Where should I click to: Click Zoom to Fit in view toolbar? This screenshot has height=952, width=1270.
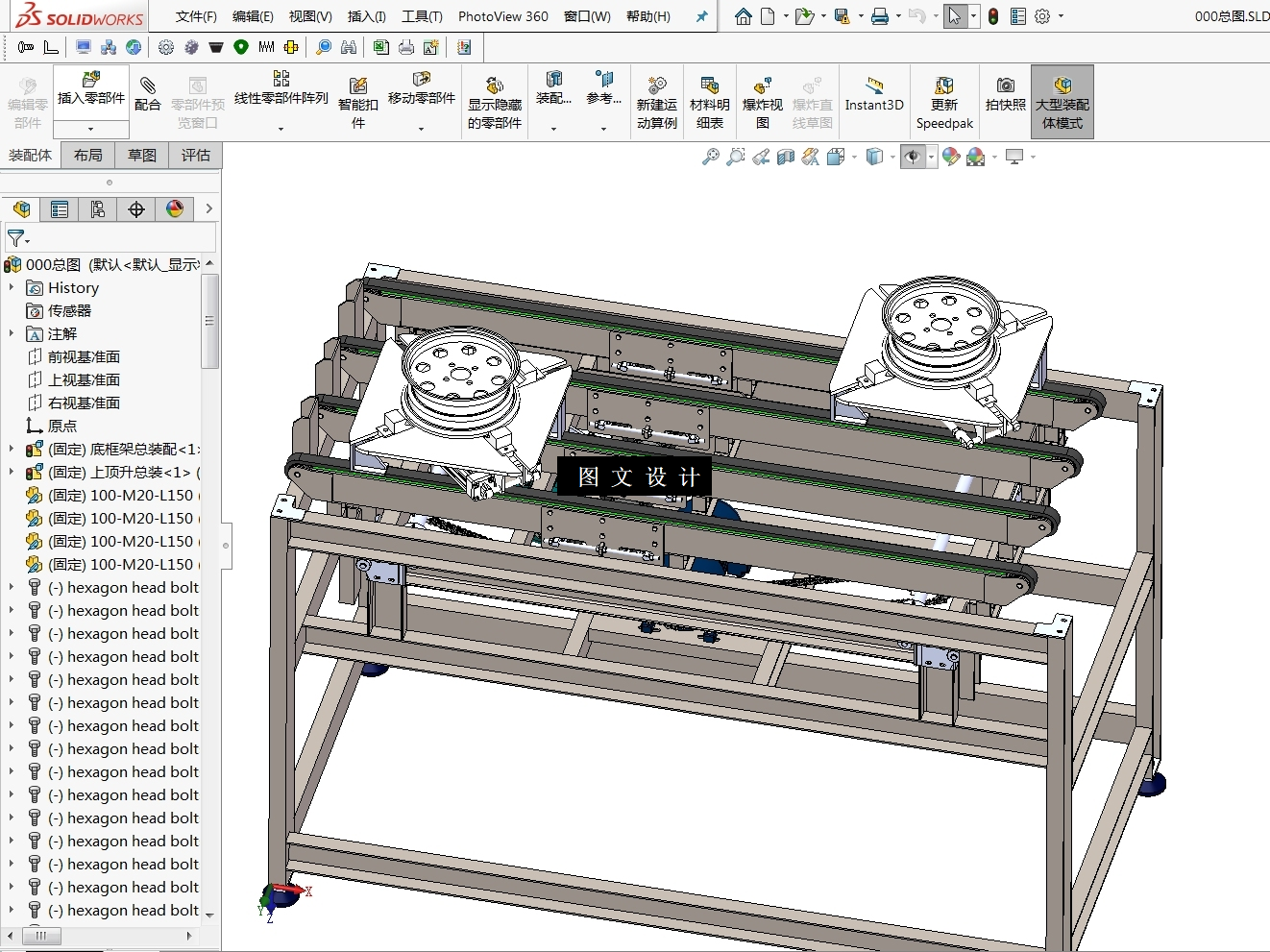pyautogui.click(x=710, y=157)
